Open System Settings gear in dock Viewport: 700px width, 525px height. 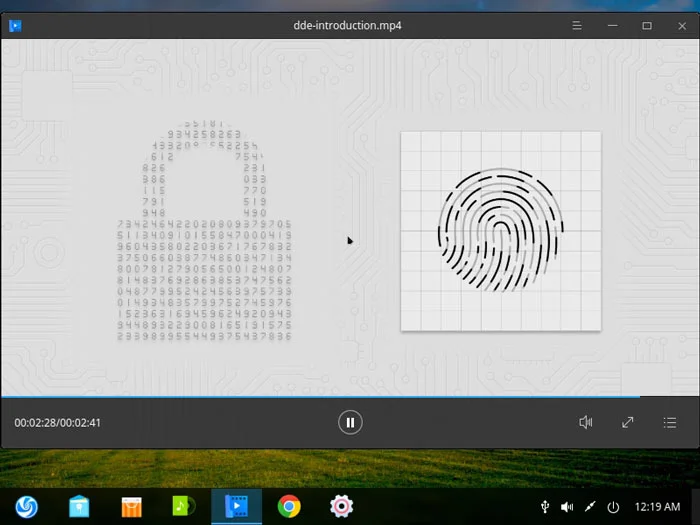pos(342,507)
